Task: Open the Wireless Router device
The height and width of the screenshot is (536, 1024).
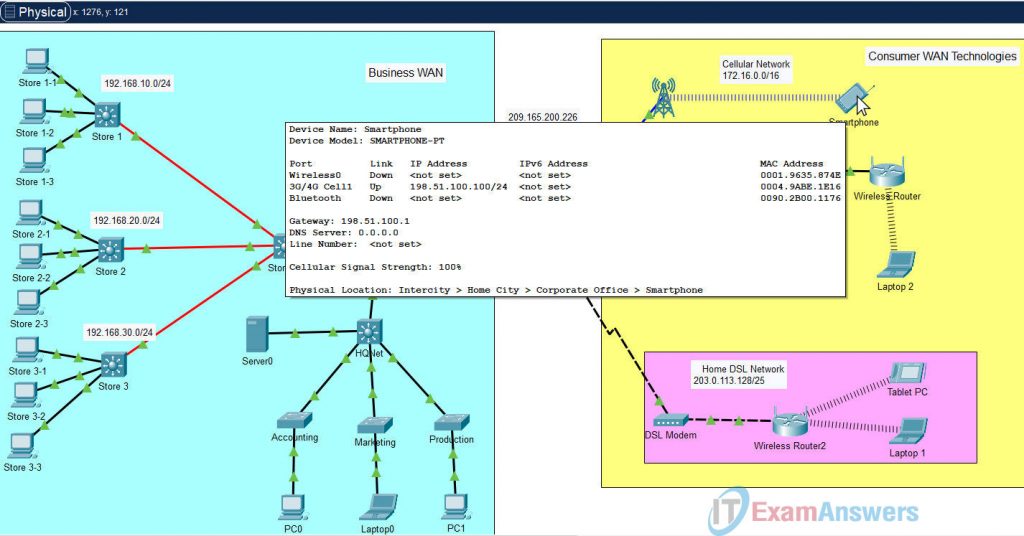Action: click(x=887, y=172)
